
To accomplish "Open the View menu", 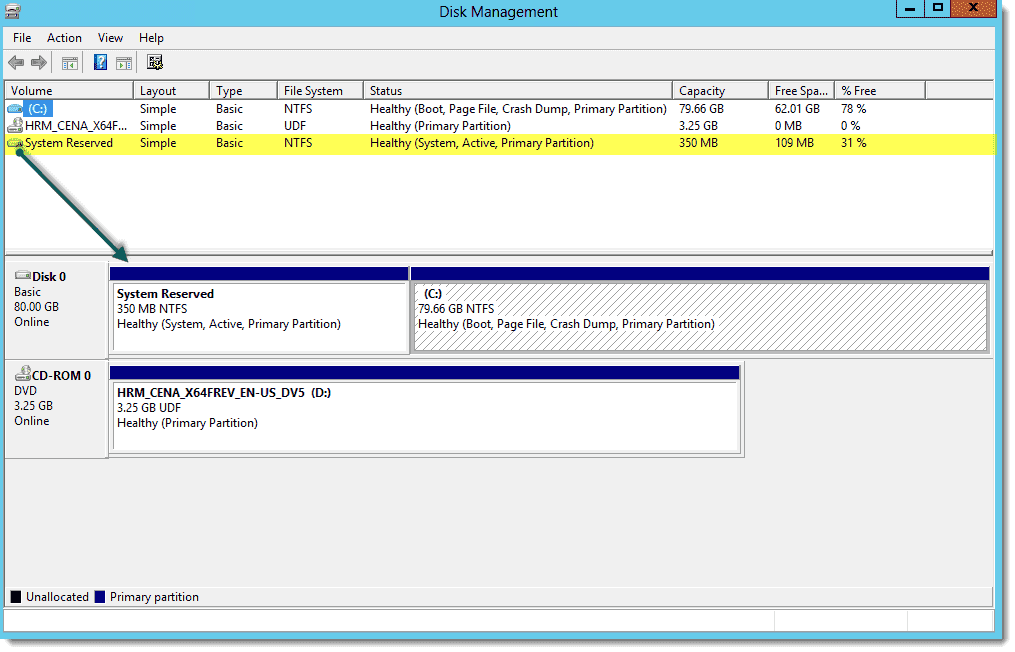I will click(x=110, y=38).
